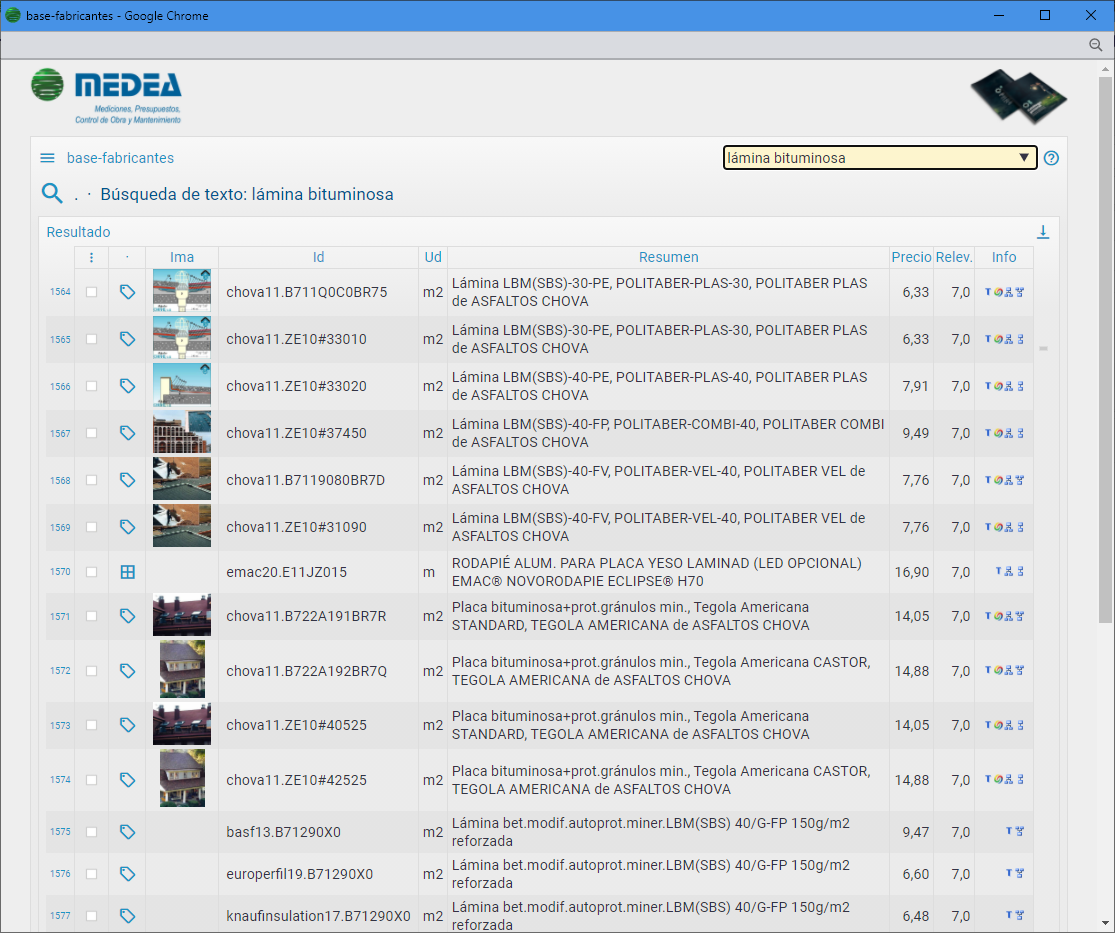Click the Id column header
Screen dimensions: 1115x933
coord(318,258)
